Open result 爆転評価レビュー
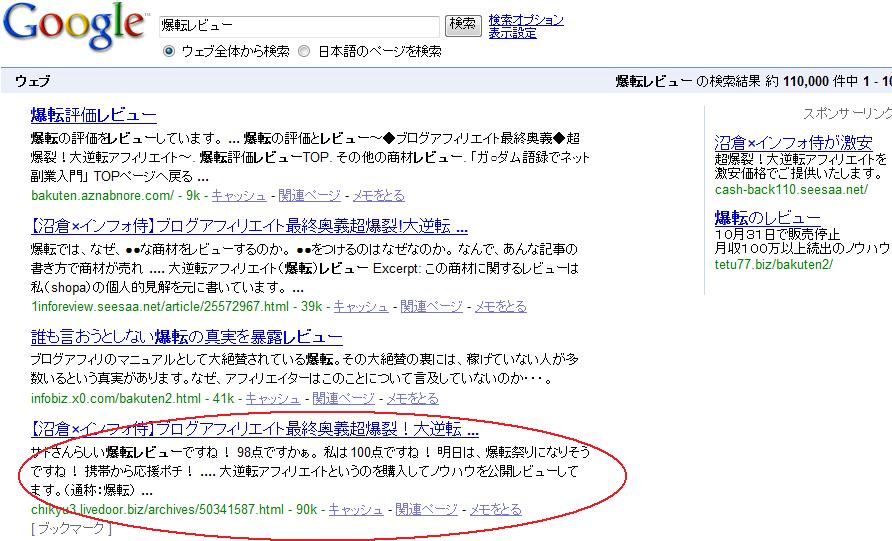Image resolution: width=892 pixels, height=541 pixels. 93,115
